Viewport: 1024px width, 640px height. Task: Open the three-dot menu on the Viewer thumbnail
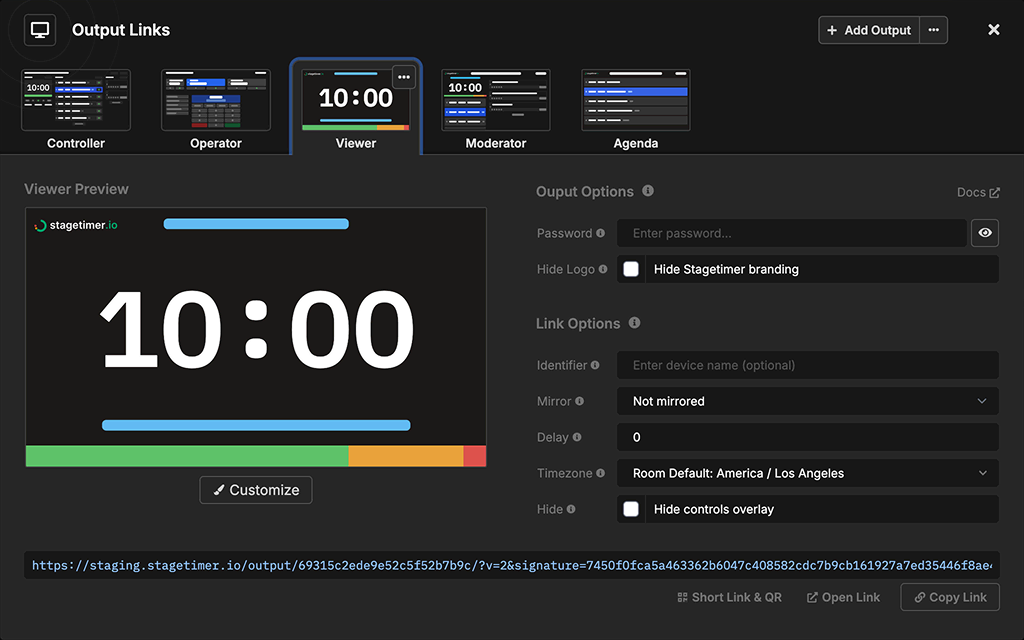coord(403,77)
